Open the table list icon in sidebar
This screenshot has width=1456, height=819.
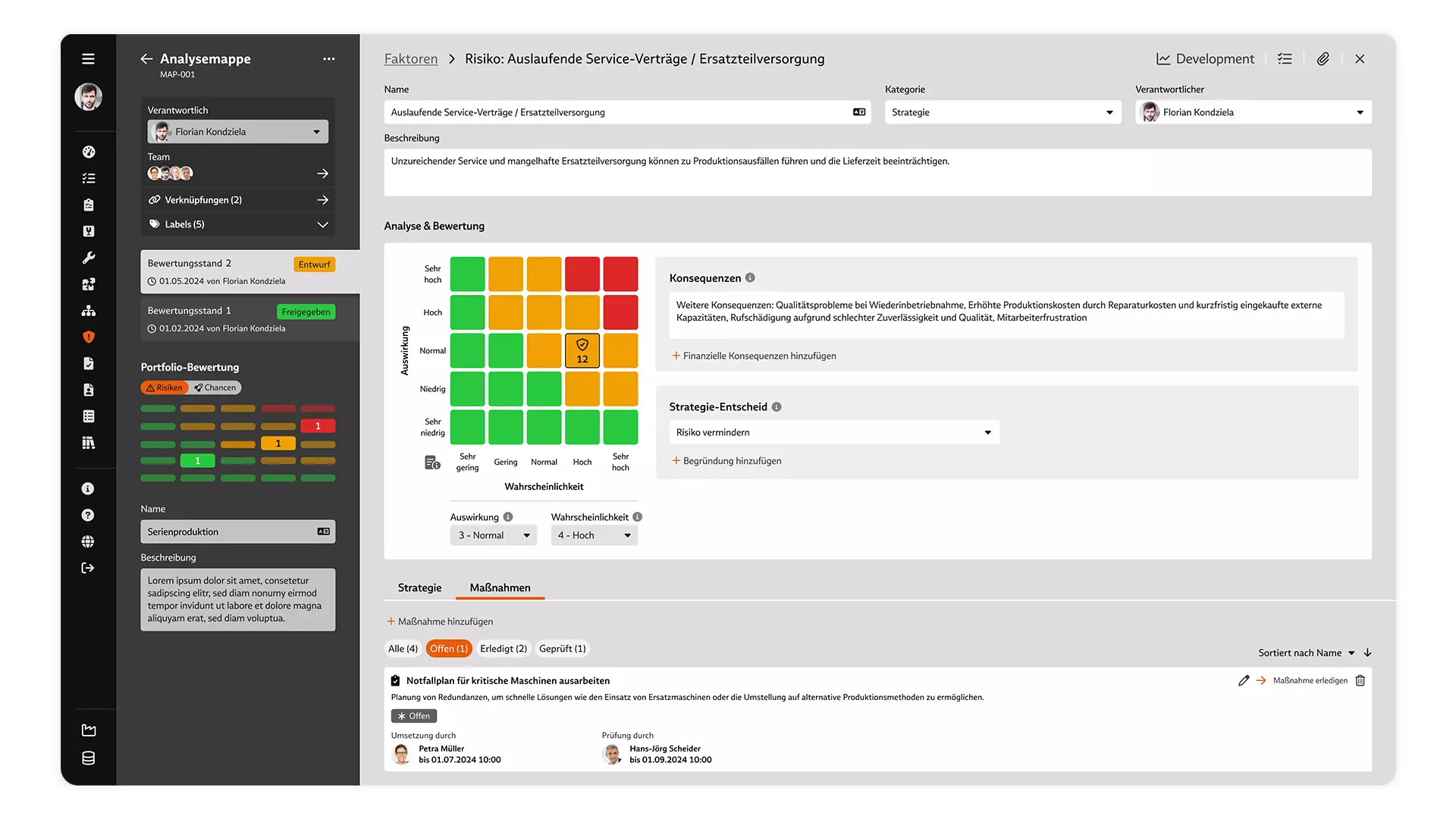(88, 416)
